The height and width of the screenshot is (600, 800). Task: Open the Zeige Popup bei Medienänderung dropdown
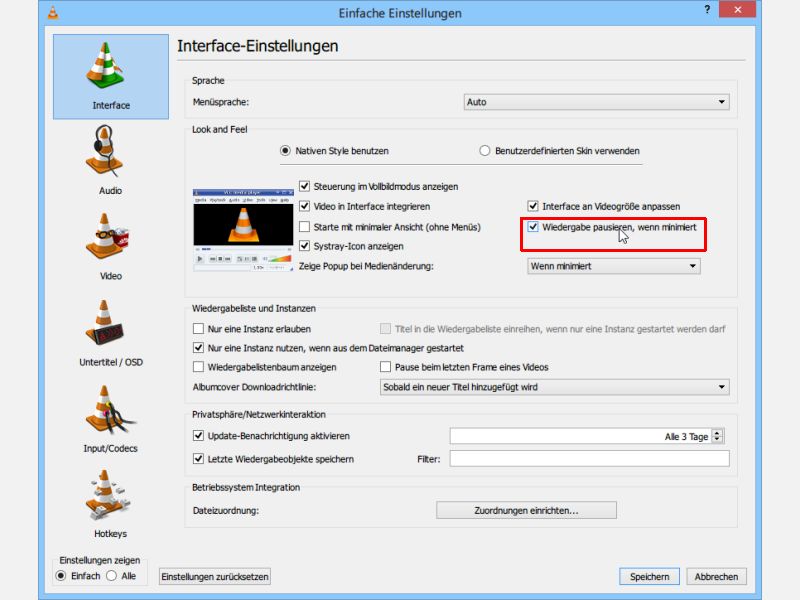click(x=614, y=266)
